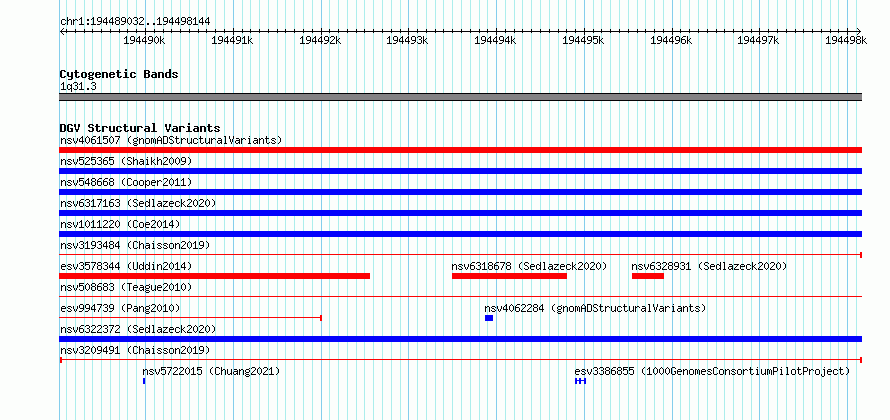The width and height of the screenshot is (890, 420).
Task: Click the short red bar under nsv6328931
Action: point(648,276)
